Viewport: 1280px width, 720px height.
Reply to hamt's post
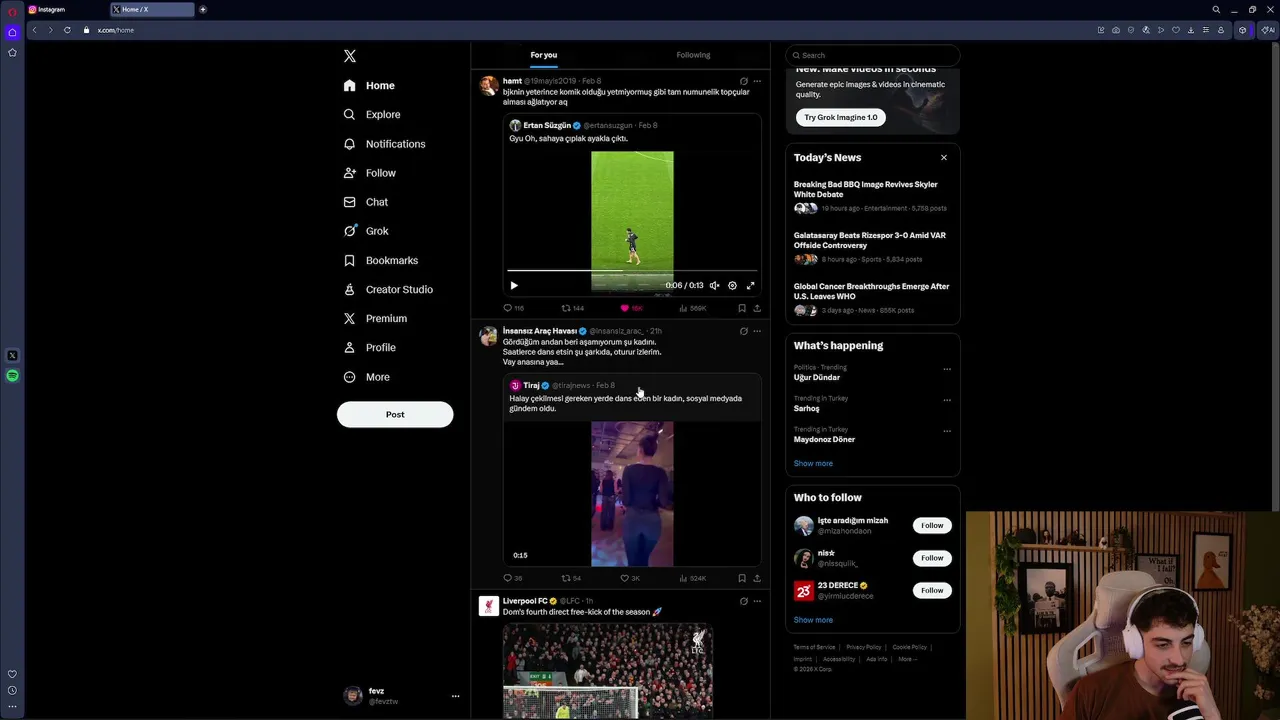[x=513, y=308]
